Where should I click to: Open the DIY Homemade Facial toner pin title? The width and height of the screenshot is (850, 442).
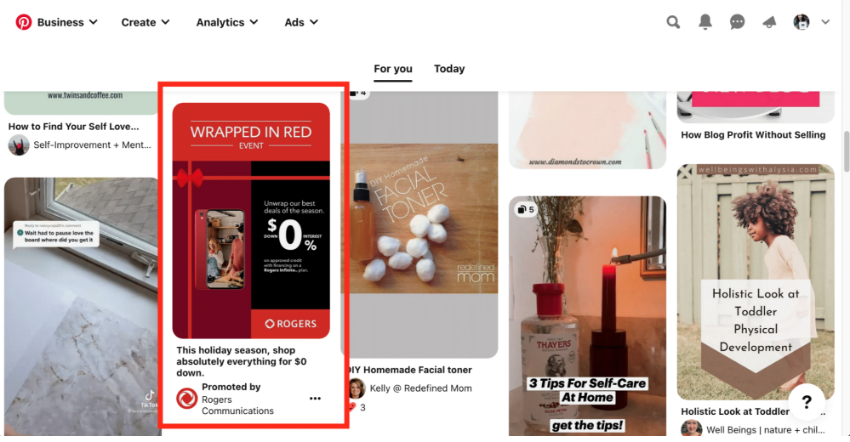pos(409,370)
